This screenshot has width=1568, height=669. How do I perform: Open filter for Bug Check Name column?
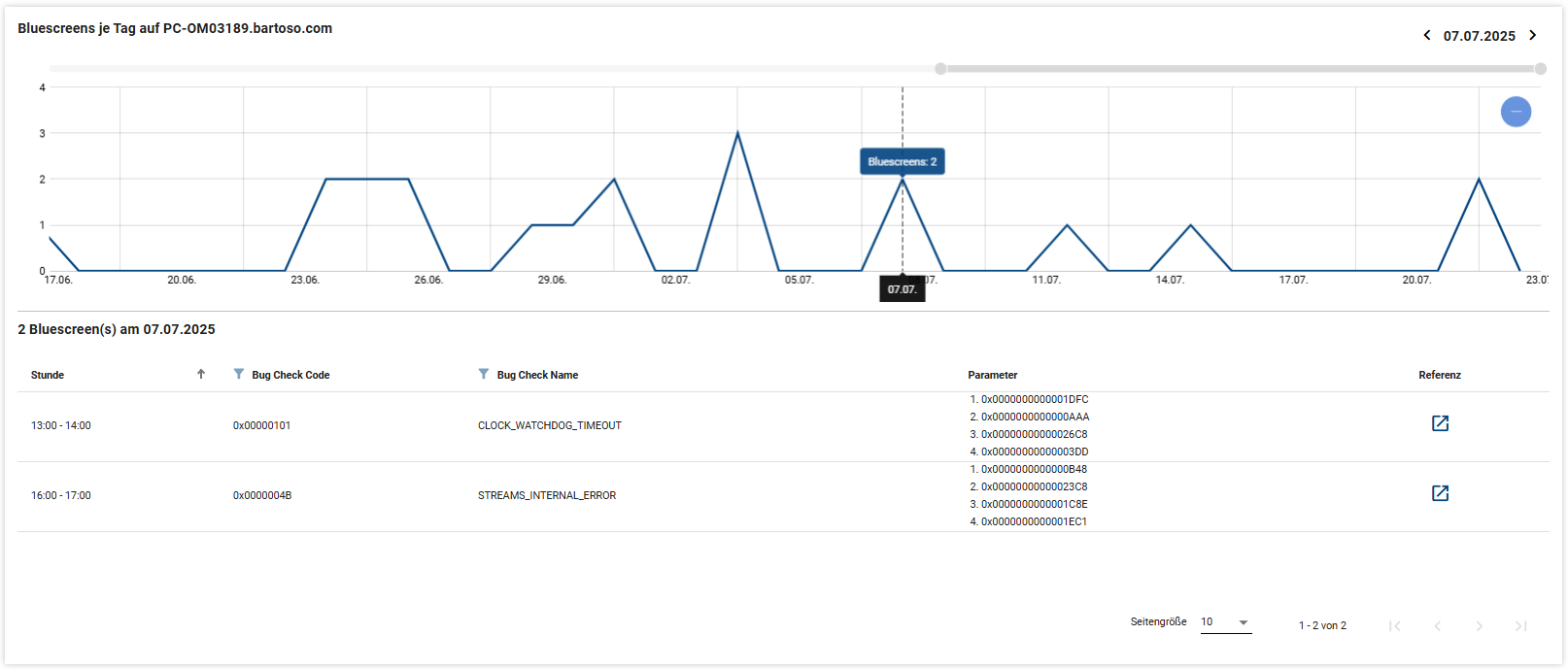(484, 374)
